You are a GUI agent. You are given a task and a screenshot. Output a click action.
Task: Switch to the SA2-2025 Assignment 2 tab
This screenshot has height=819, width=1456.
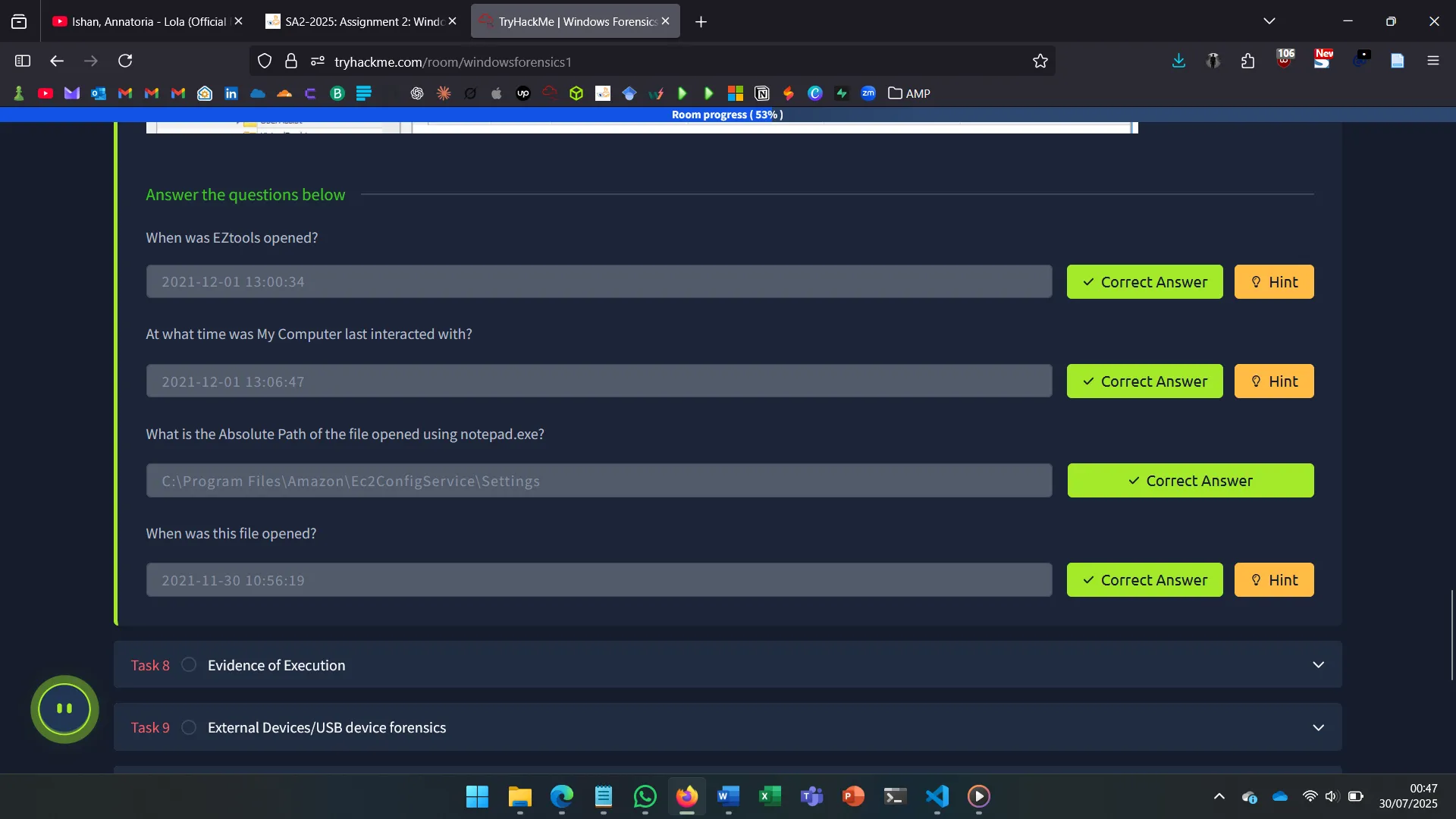pos(355,21)
